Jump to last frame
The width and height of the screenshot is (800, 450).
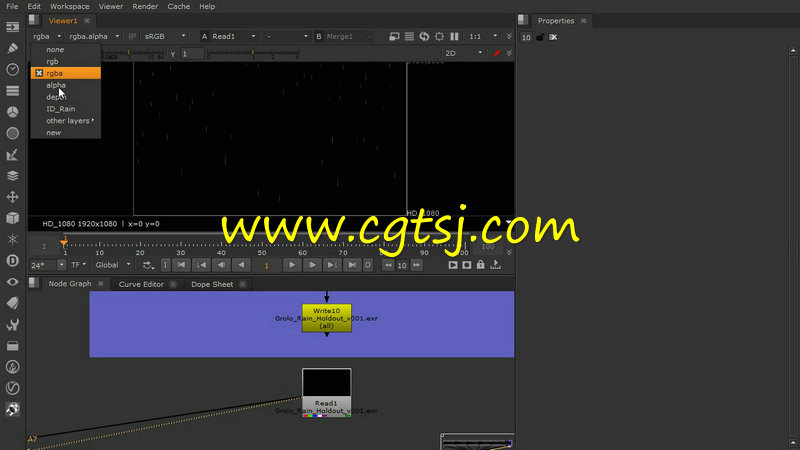pyautogui.click(x=352, y=265)
